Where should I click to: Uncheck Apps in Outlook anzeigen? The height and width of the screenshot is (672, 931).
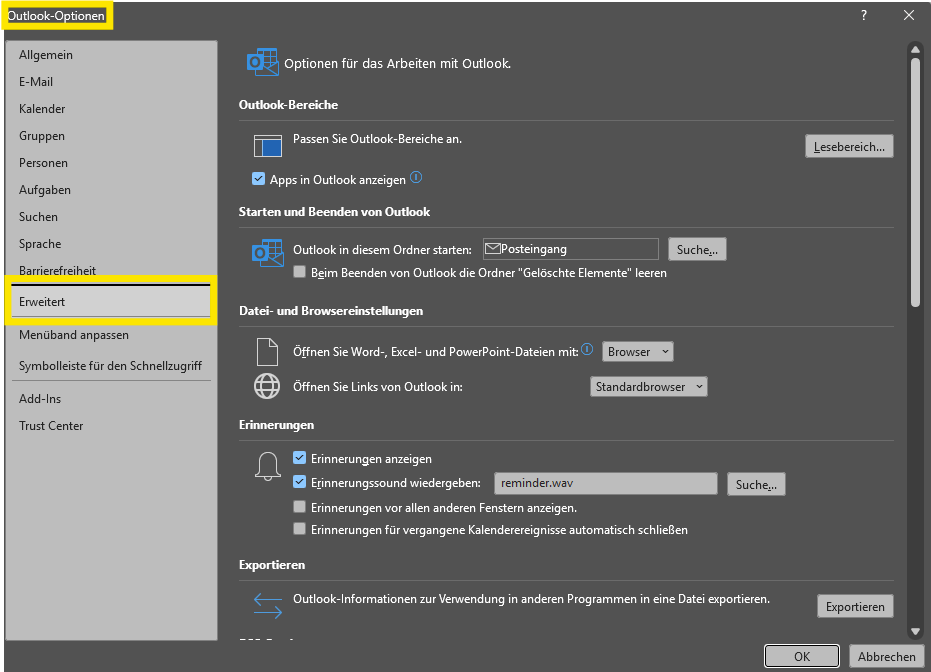point(259,180)
